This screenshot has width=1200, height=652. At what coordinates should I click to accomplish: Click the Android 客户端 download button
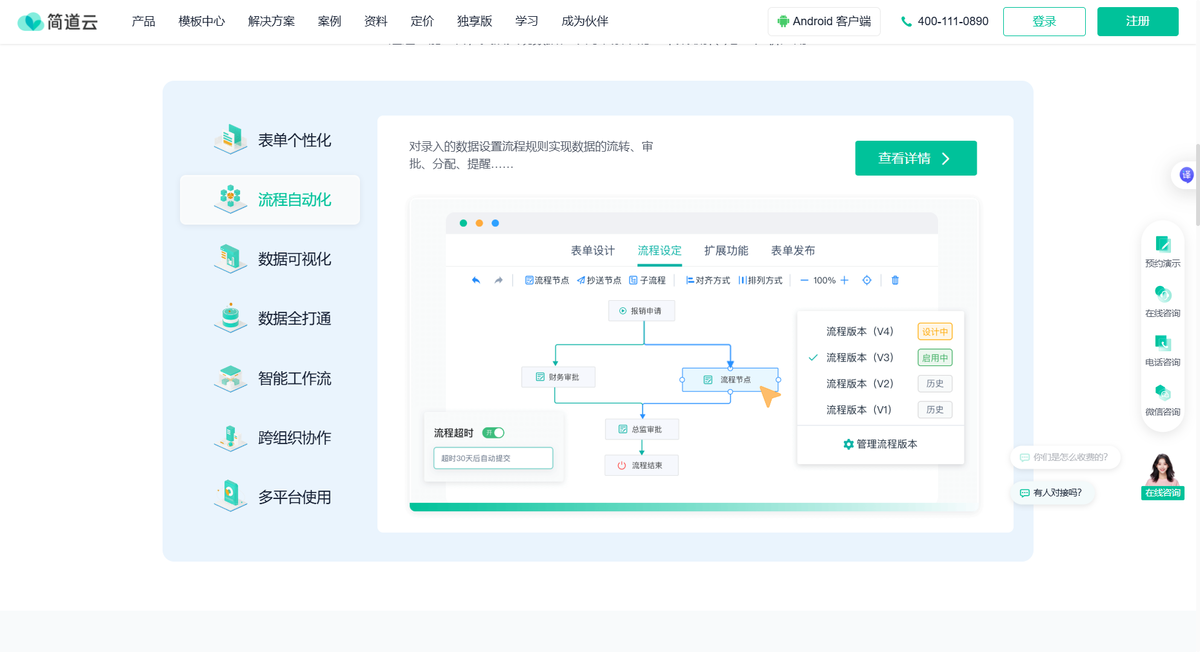pyautogui.click(x=824, y=21)
